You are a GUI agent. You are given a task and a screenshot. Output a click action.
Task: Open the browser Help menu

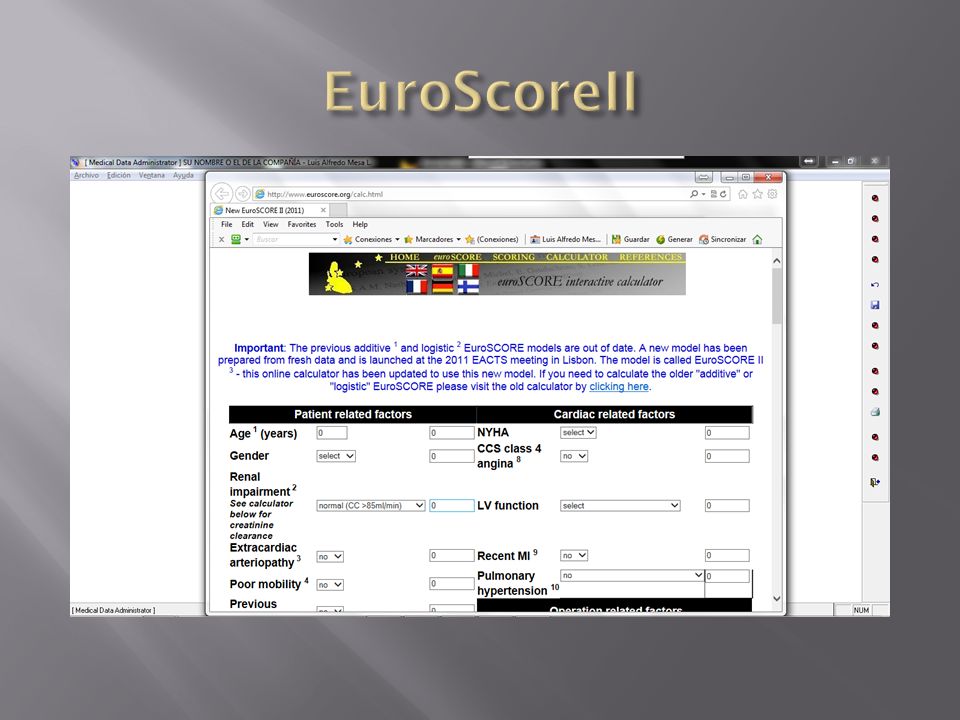(360, 225)
